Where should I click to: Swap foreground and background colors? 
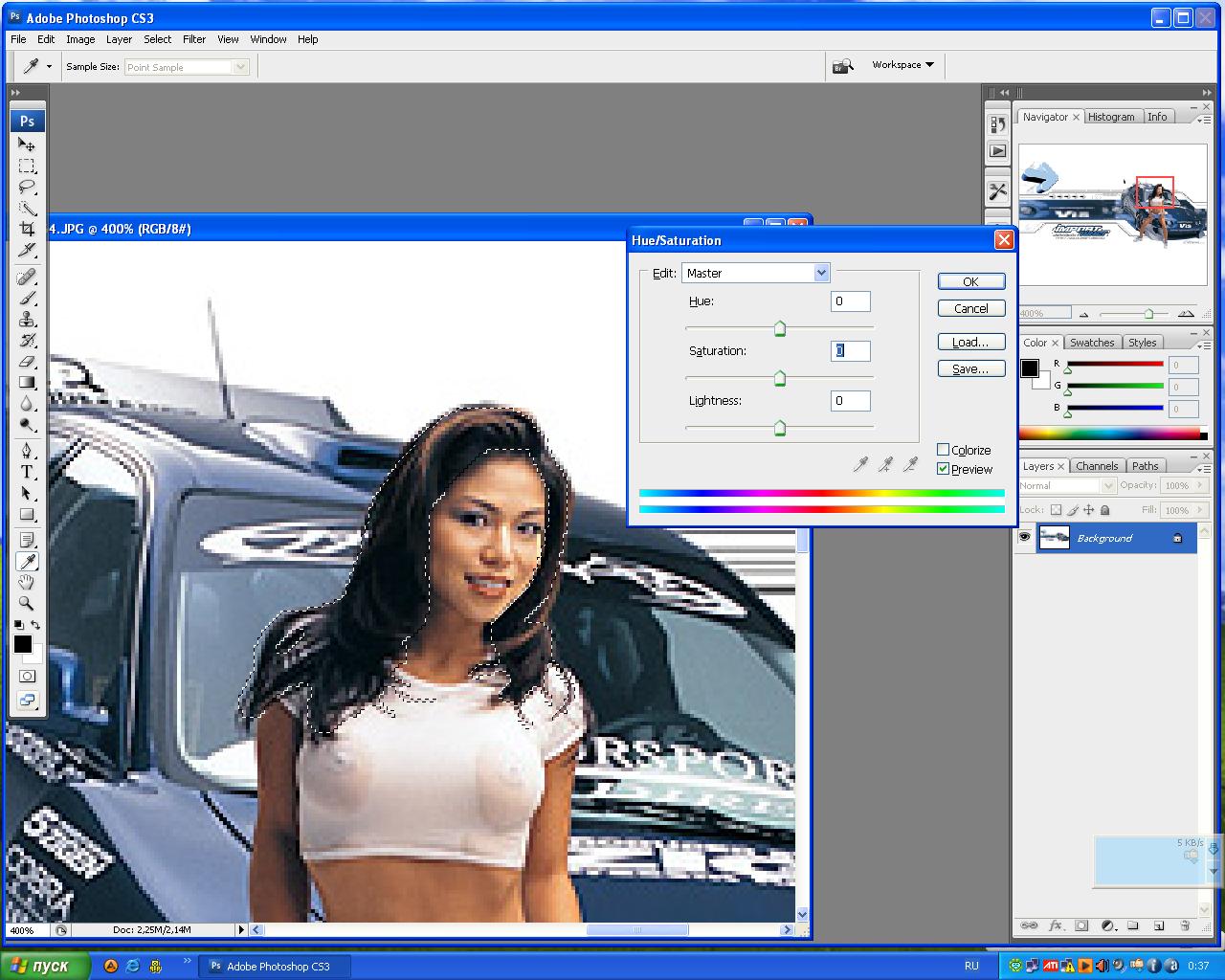35,625
